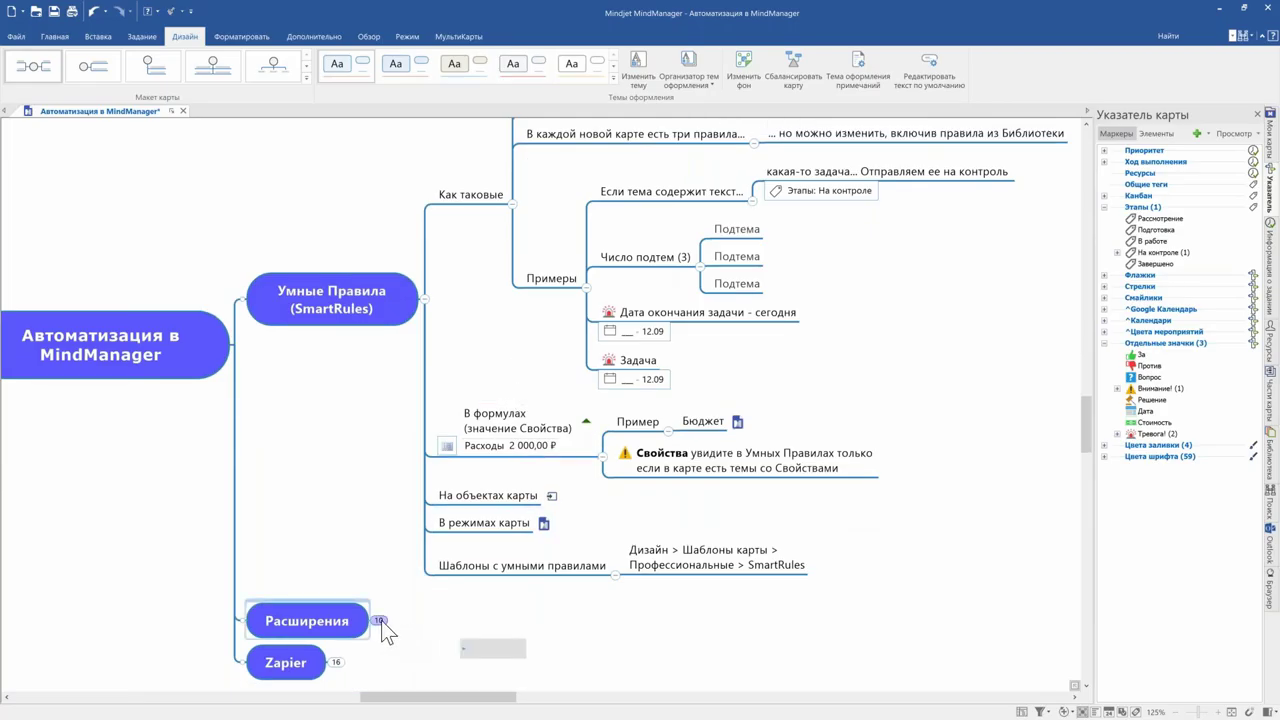Screen dimensions: 1280x720
Task: Click the Open file icon in quick access toolbar
Action: point(36,12)
